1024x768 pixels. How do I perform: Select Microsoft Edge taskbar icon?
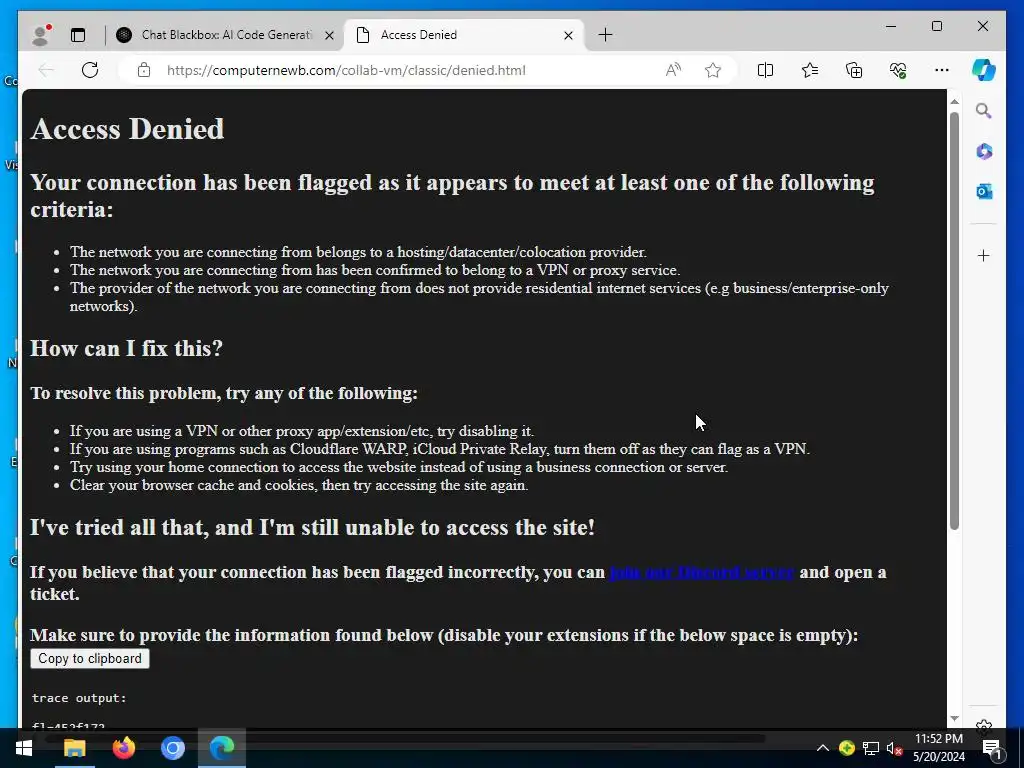222,748
